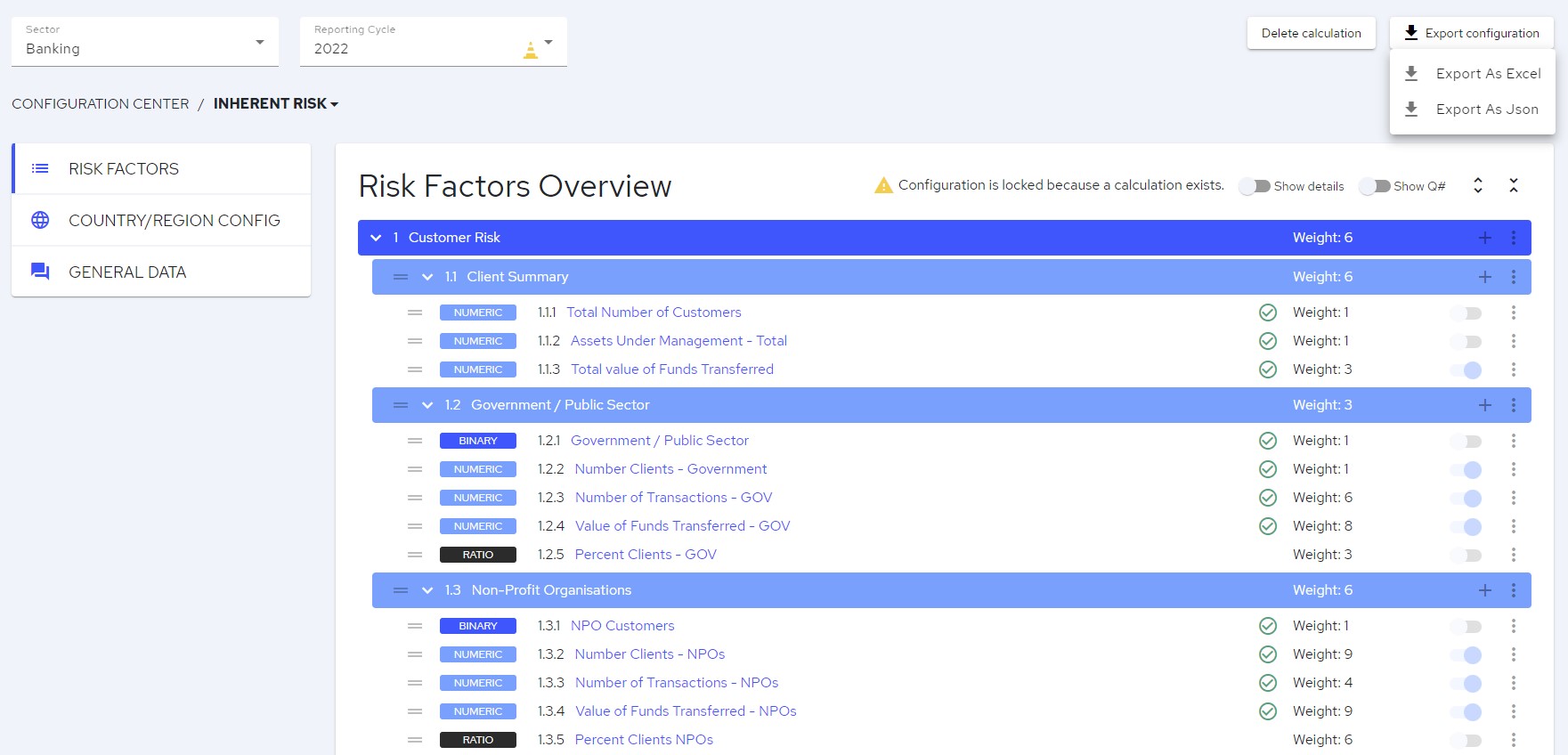Toggle Show details switch
The image size is (1568, 755).
click(1255, 186)
